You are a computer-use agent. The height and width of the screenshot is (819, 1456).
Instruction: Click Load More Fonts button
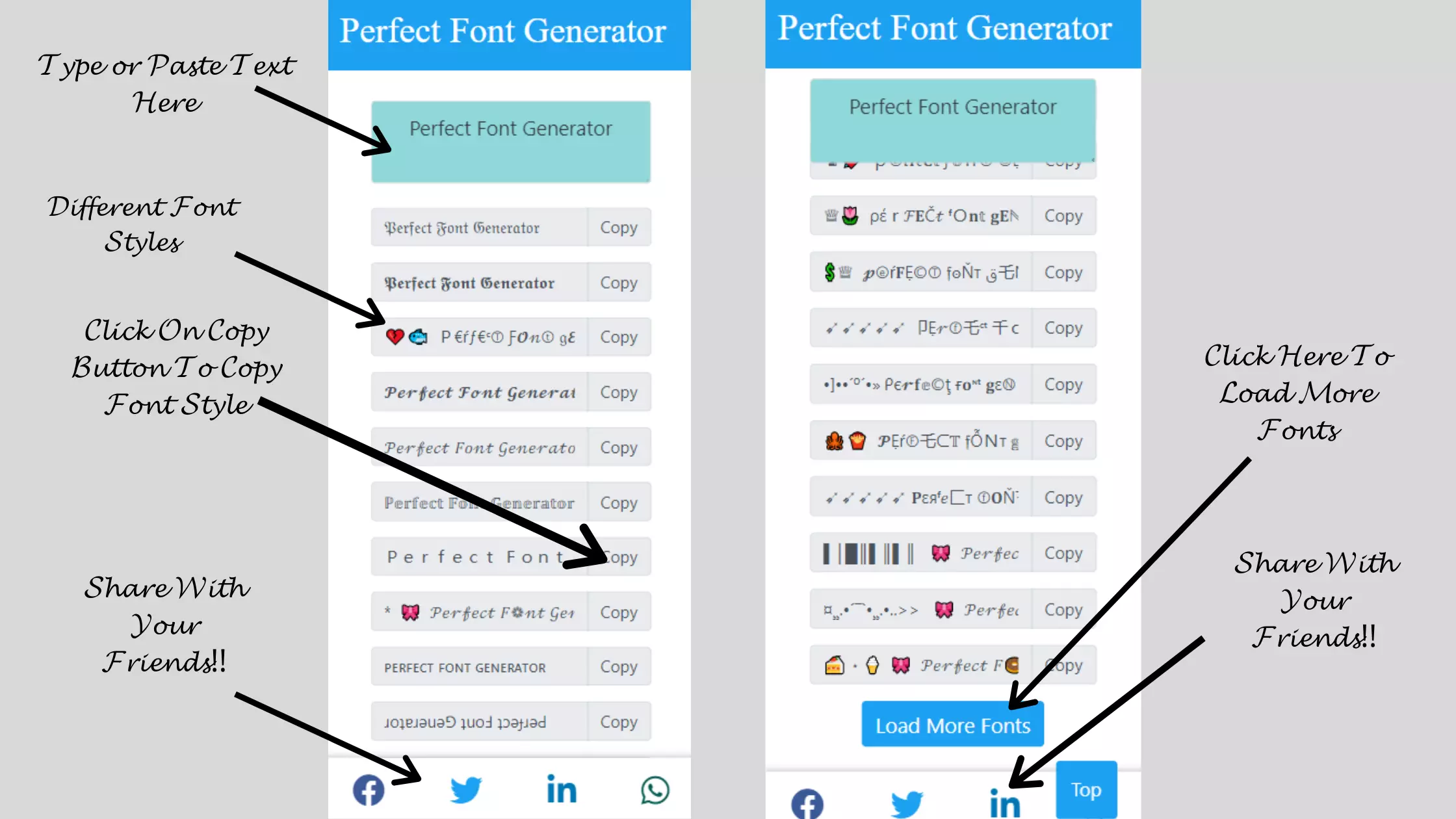point(952,725)
